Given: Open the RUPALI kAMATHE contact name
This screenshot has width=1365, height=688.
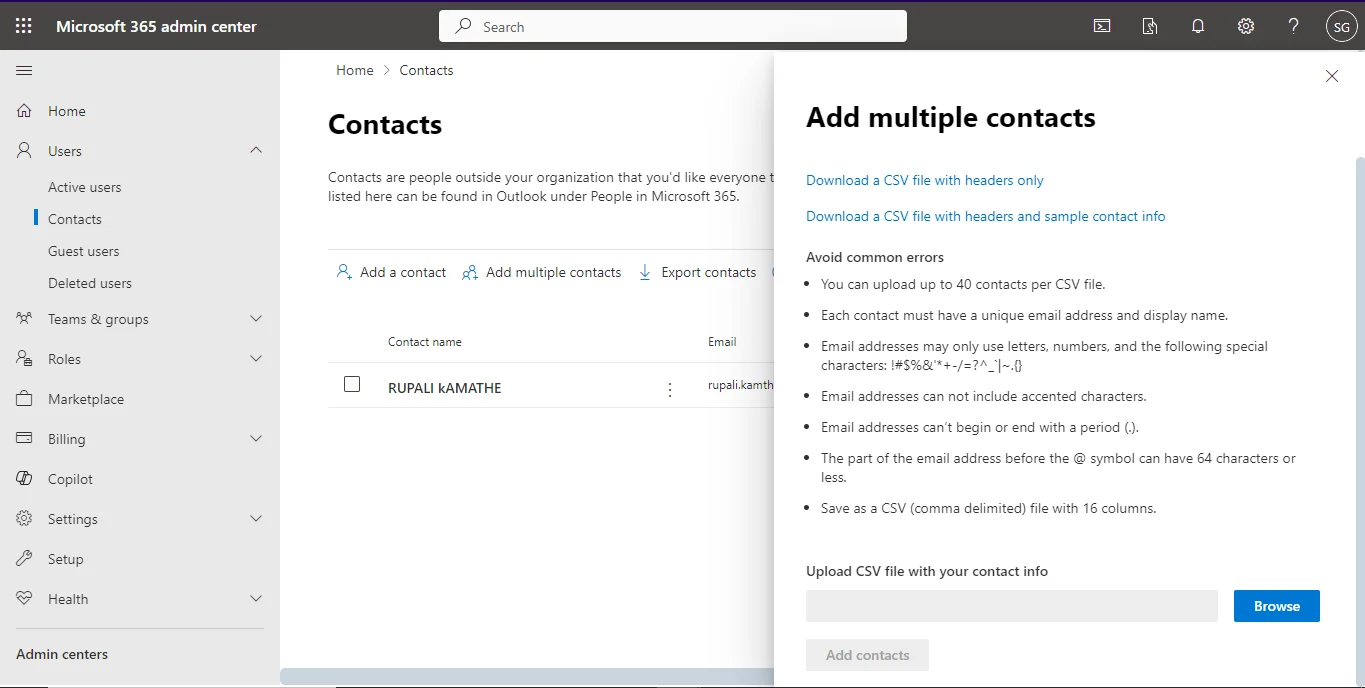Looking at the screenshot, I should pyautogui.click(x=445, y=388).
